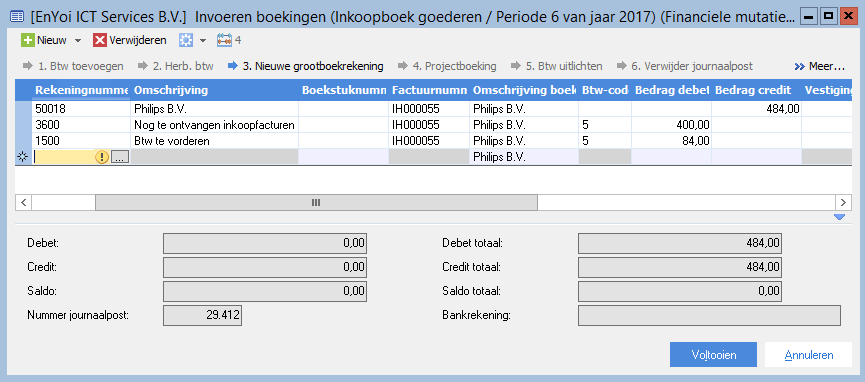Click the debit amount 400,00 cell
Image resolution: width=865 pixels, height=382 pixels.
(671, 125)
